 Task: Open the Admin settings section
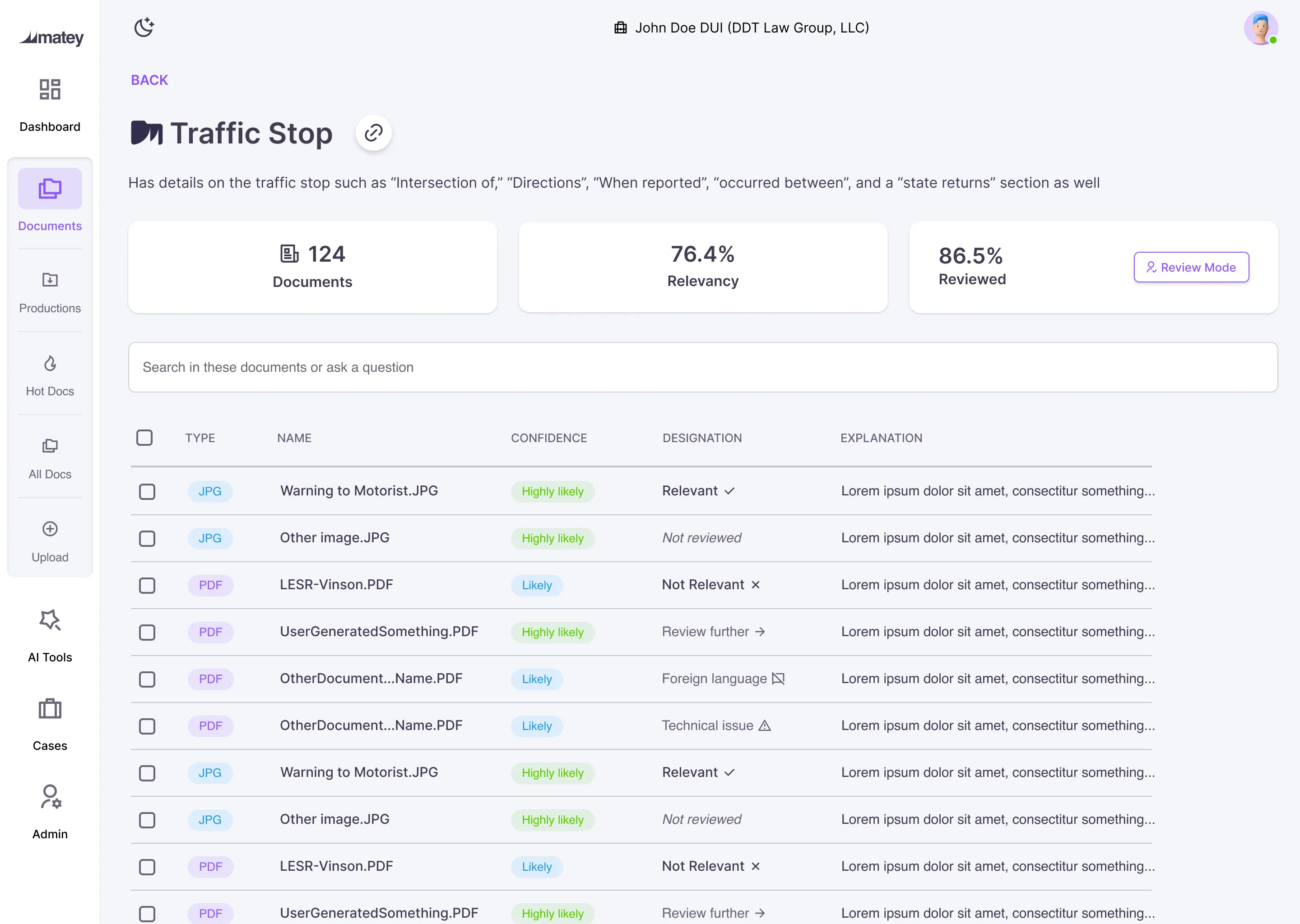(x=50, y=798)
